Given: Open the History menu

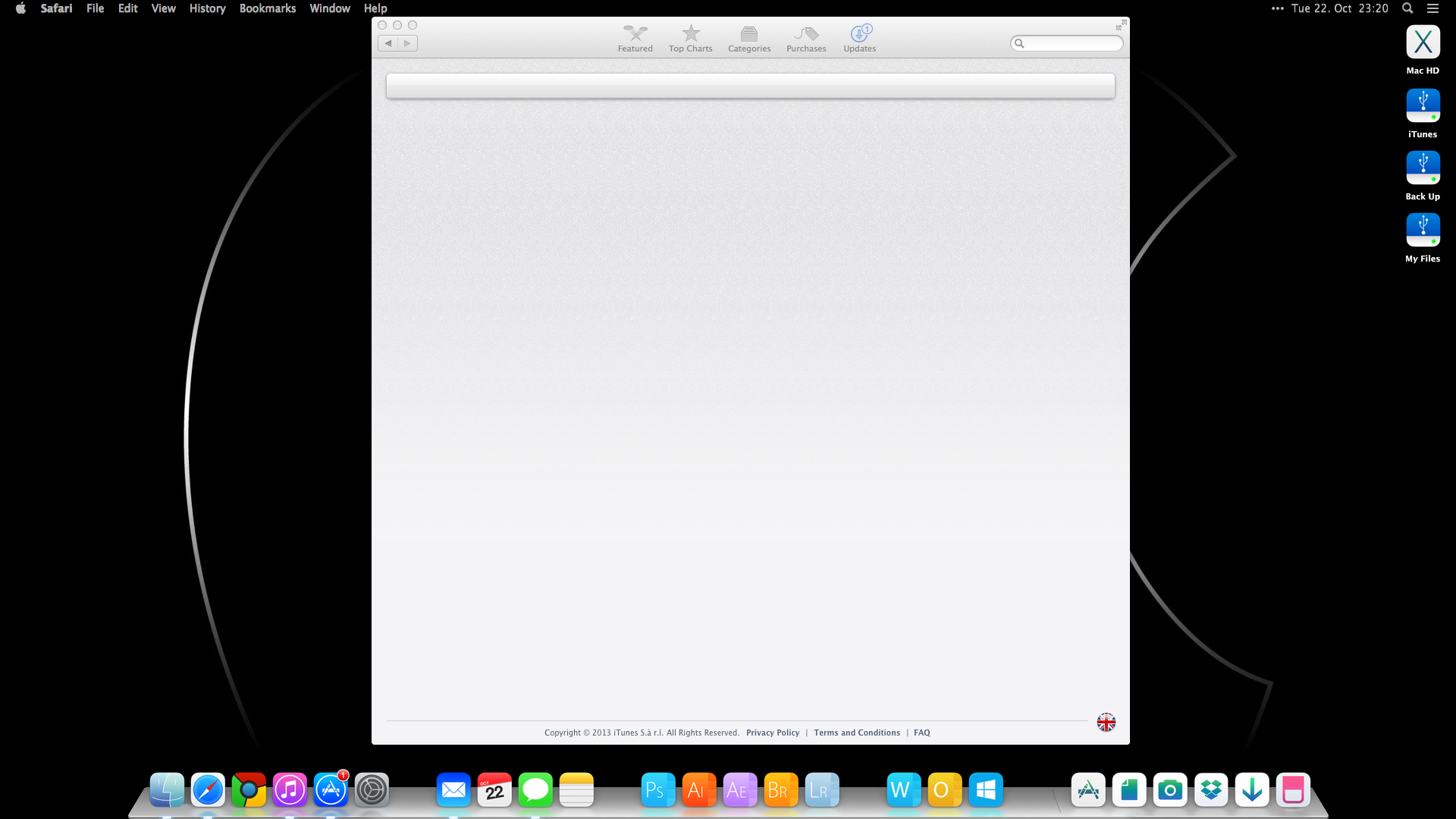Looking at the screenshot, I should [x=207, y=8].
